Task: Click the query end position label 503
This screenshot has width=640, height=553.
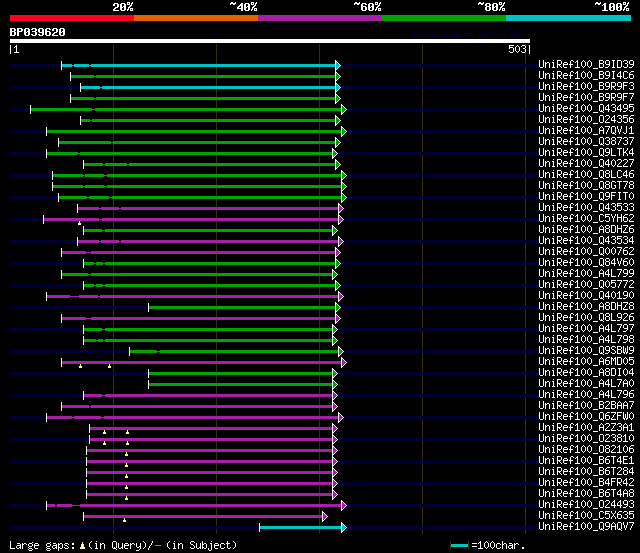Action: point(517,49)
